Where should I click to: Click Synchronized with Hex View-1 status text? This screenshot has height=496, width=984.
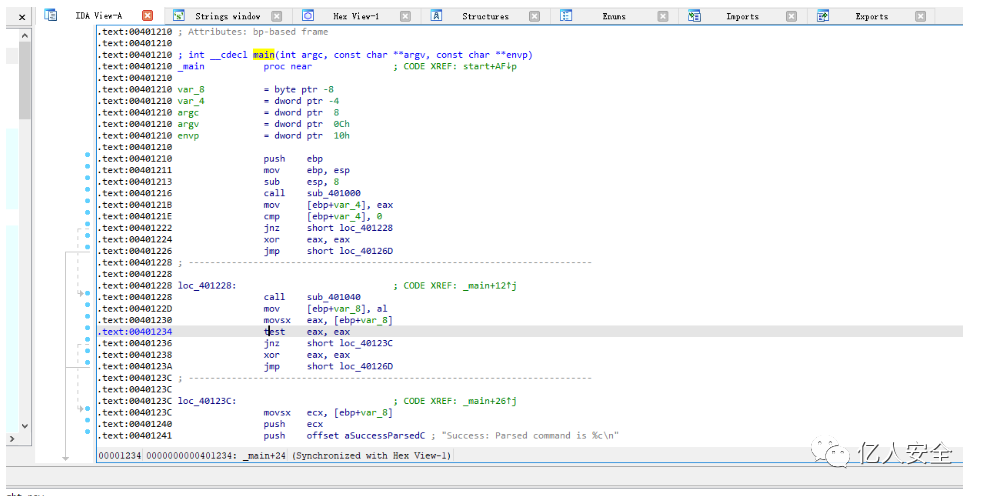[372, 456]
